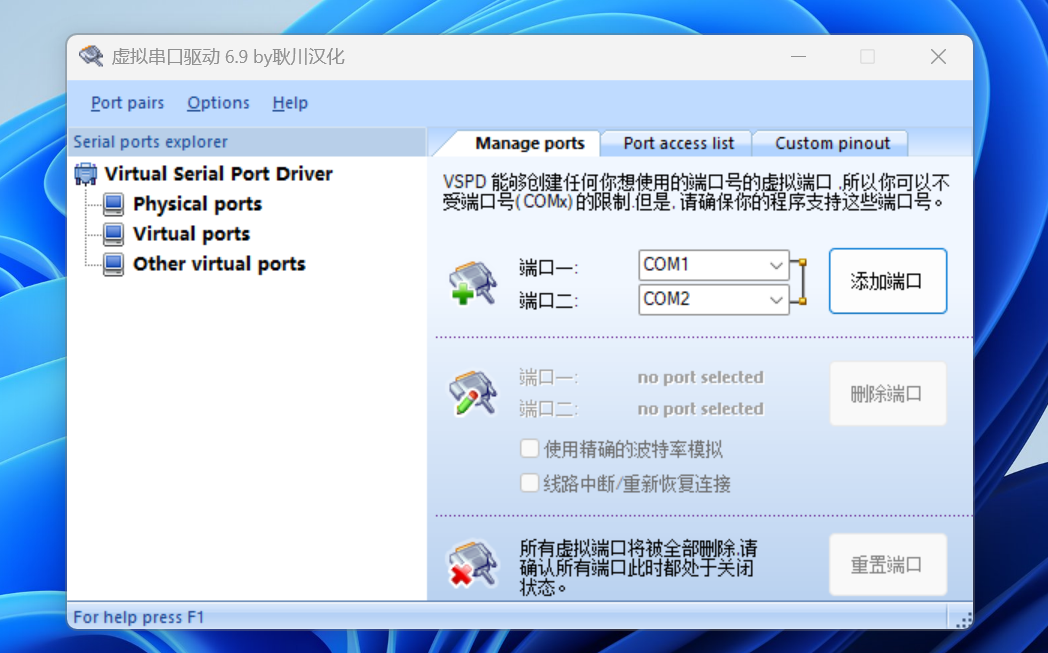Select Other virtual ports tree item

click(x=219, y=264)
